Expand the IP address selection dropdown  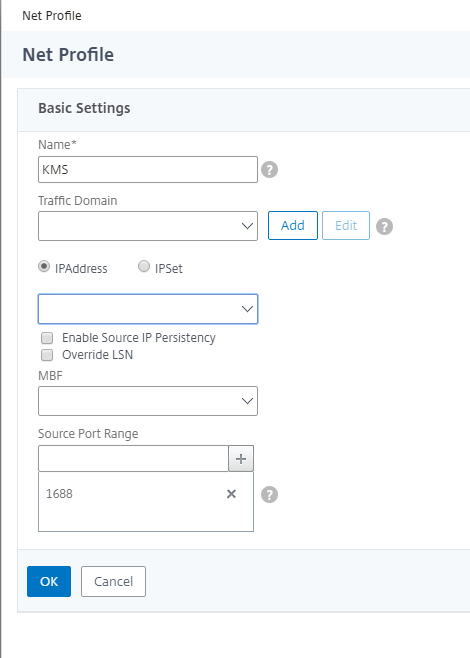(148, 309)
